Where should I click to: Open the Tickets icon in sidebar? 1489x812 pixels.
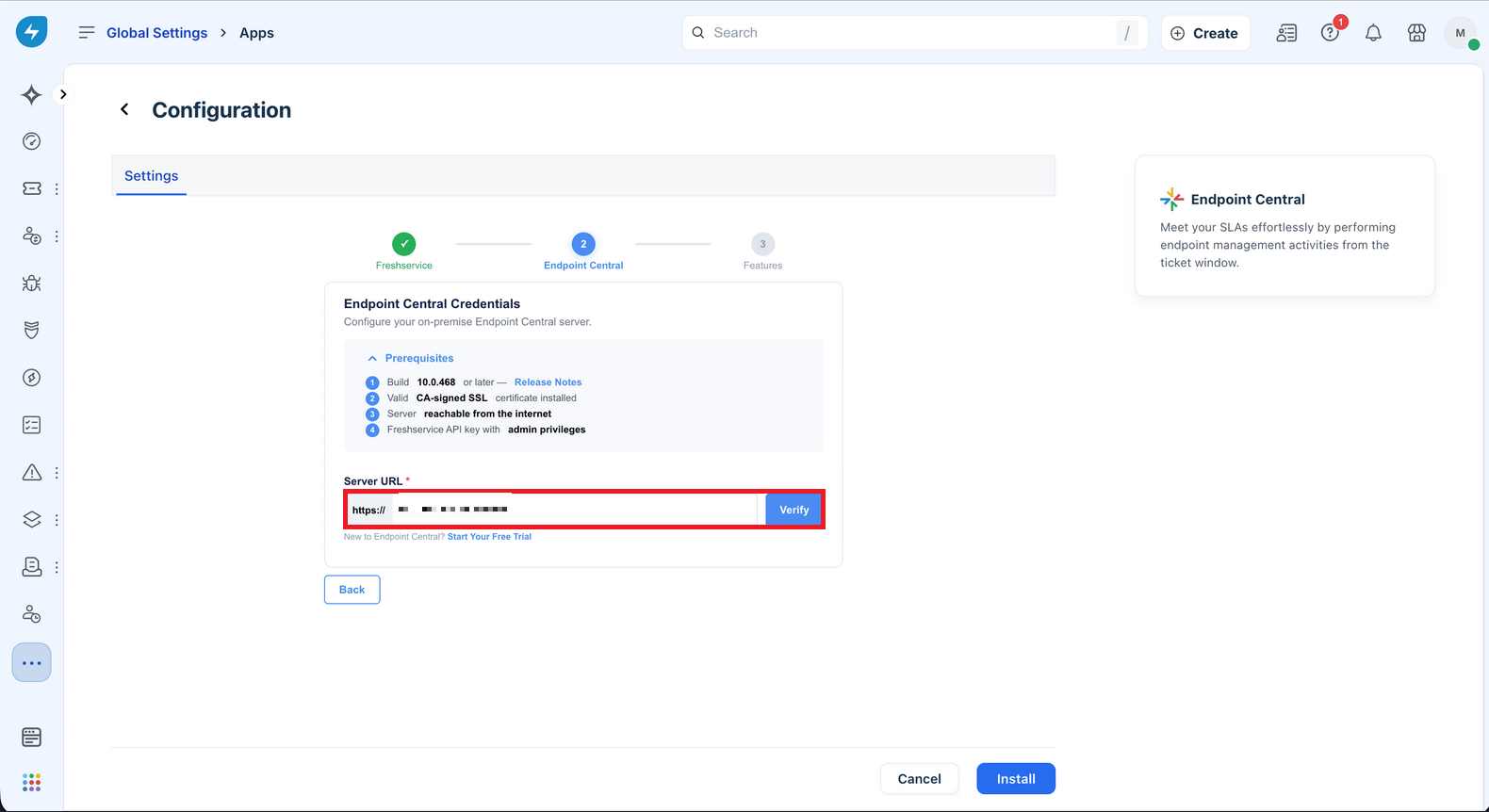coord(31,188)
